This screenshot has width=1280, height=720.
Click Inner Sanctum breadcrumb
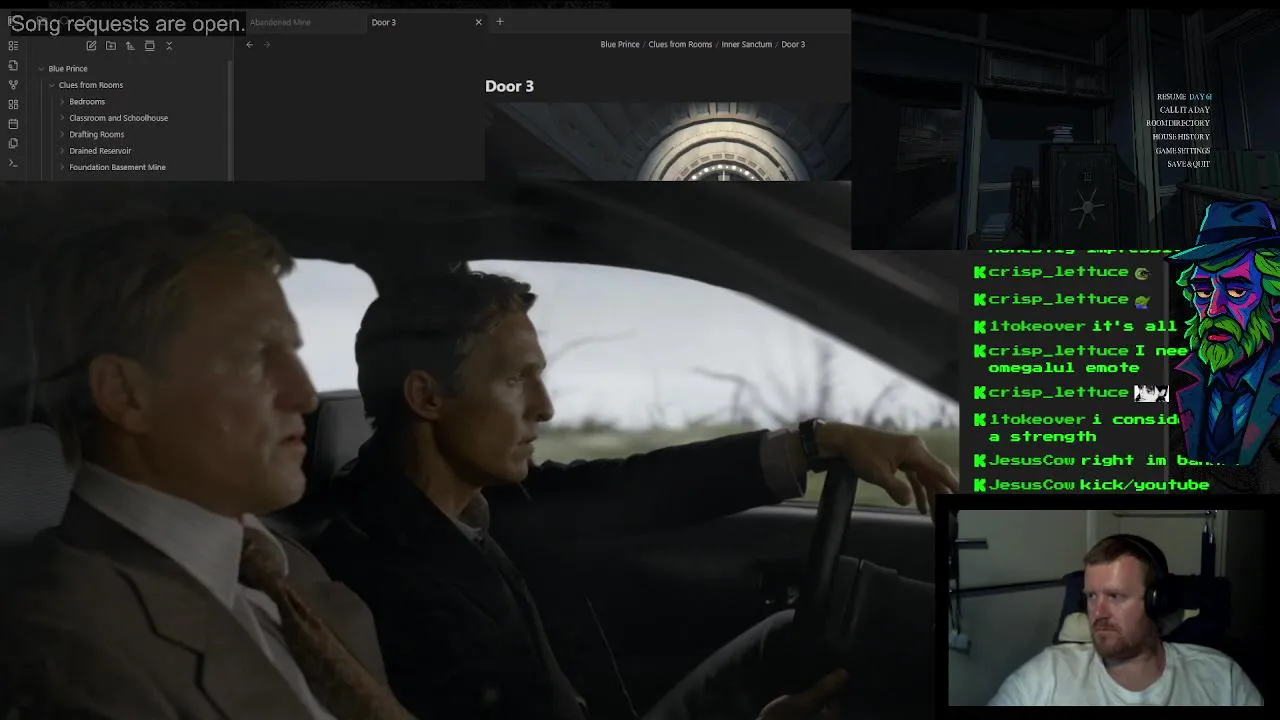pos(747,44)
